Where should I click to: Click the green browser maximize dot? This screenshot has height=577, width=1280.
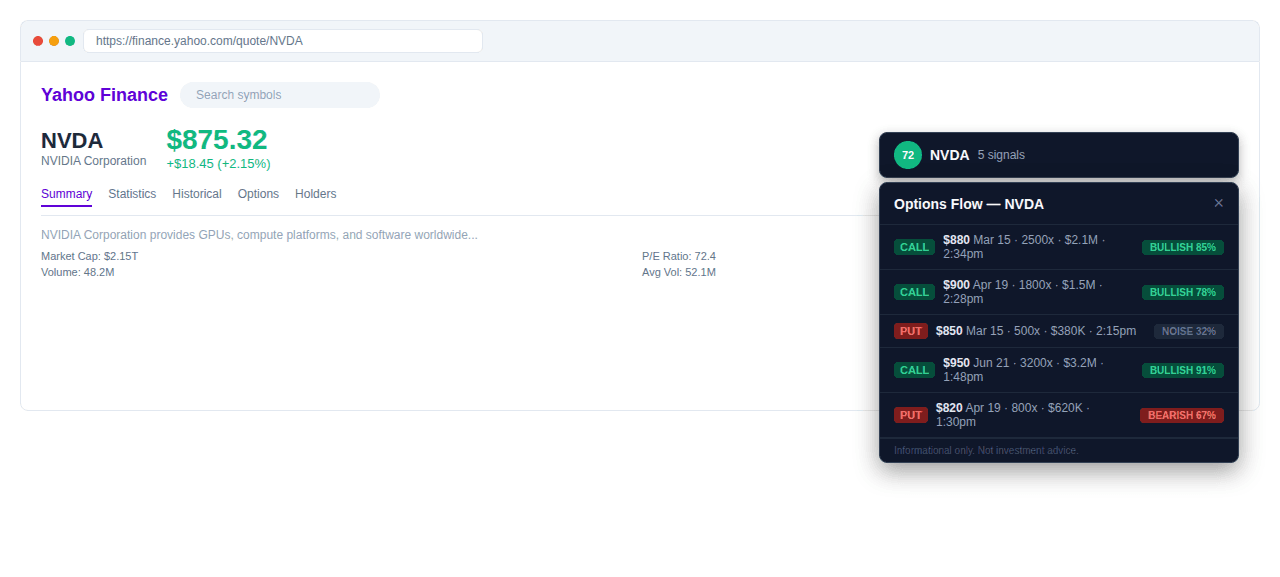tap(70, 41)
